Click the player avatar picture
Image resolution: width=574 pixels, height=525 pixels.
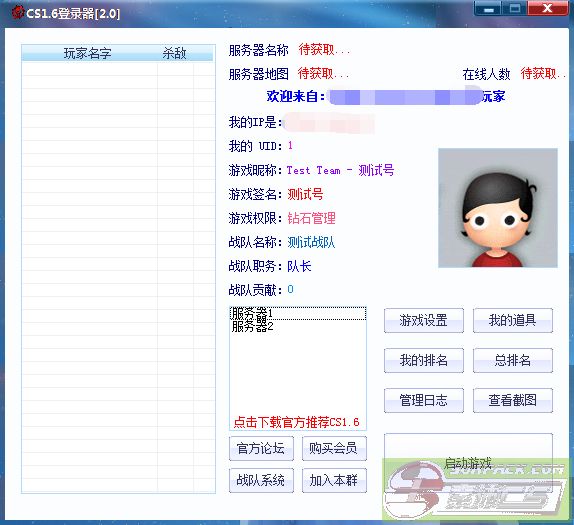(x=498, y=208)
